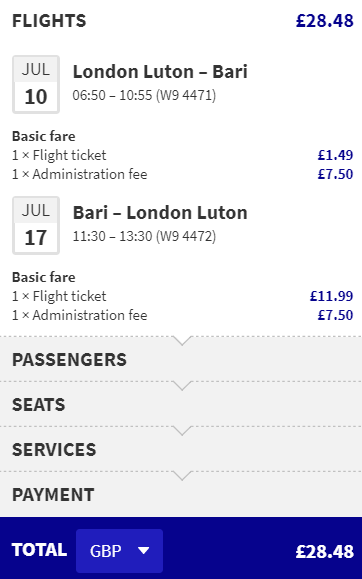
Task: Click the July 10 date icon
Action: click(x=36, y=85)
